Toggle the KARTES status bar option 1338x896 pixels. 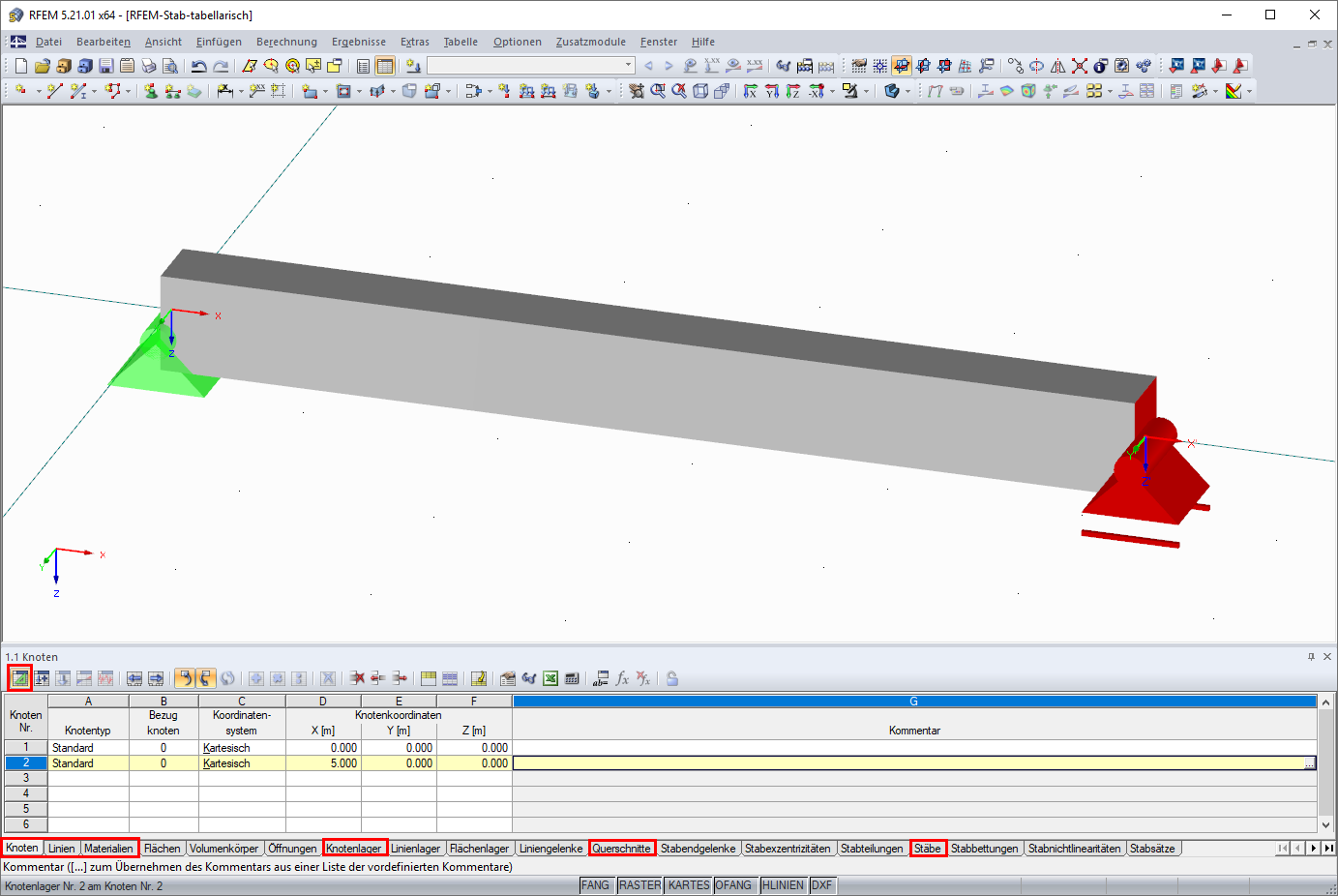pyautogui.click(x=689, y=885)
